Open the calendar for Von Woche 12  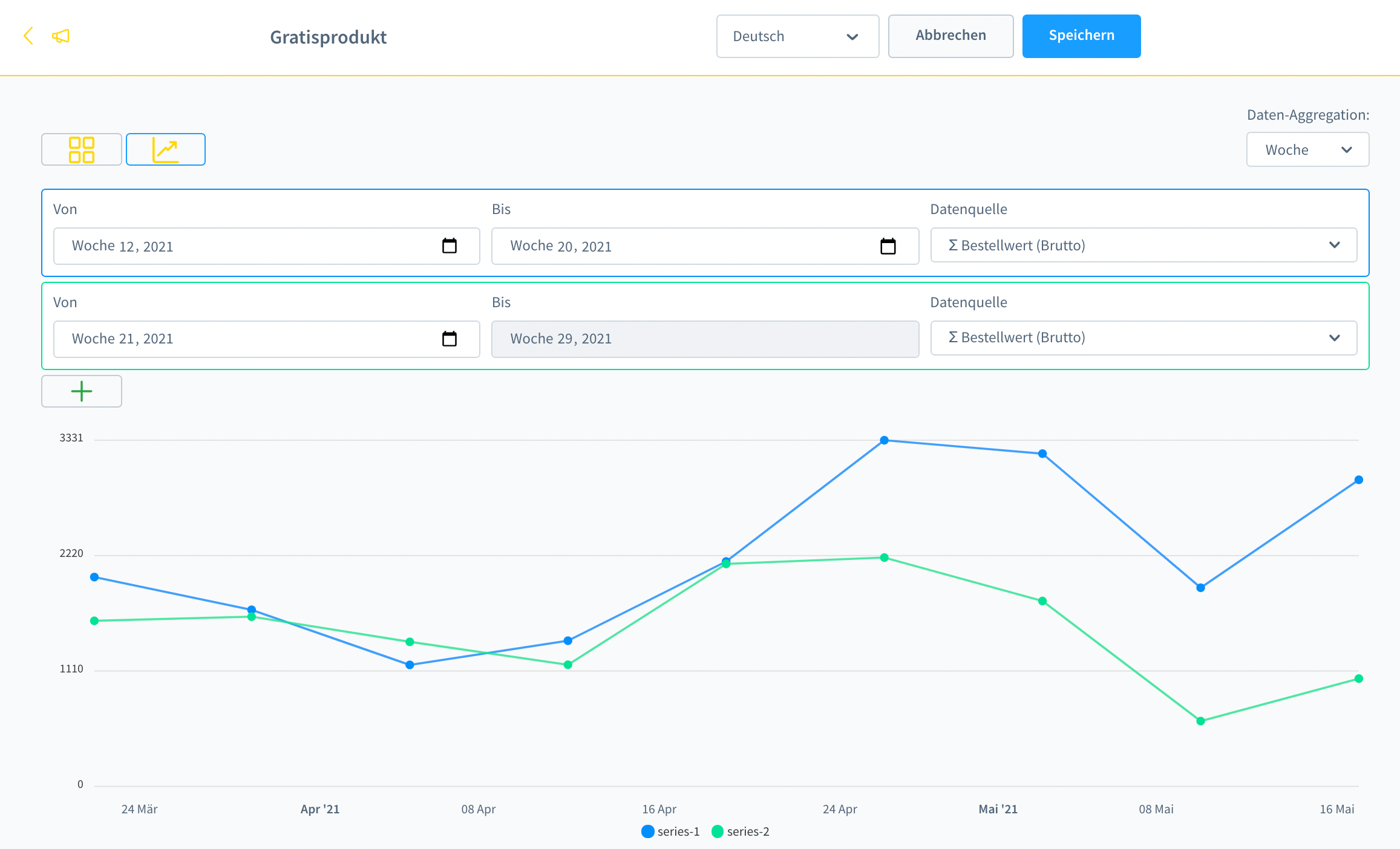coord(450,246)
